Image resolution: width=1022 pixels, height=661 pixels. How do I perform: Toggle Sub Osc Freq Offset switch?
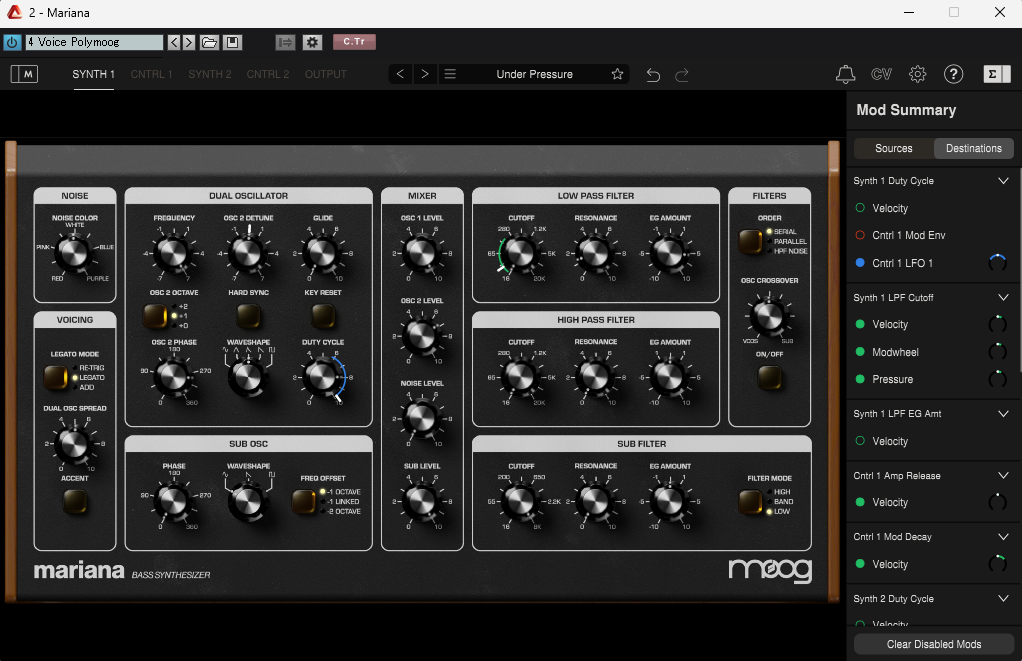pos(304,501)
